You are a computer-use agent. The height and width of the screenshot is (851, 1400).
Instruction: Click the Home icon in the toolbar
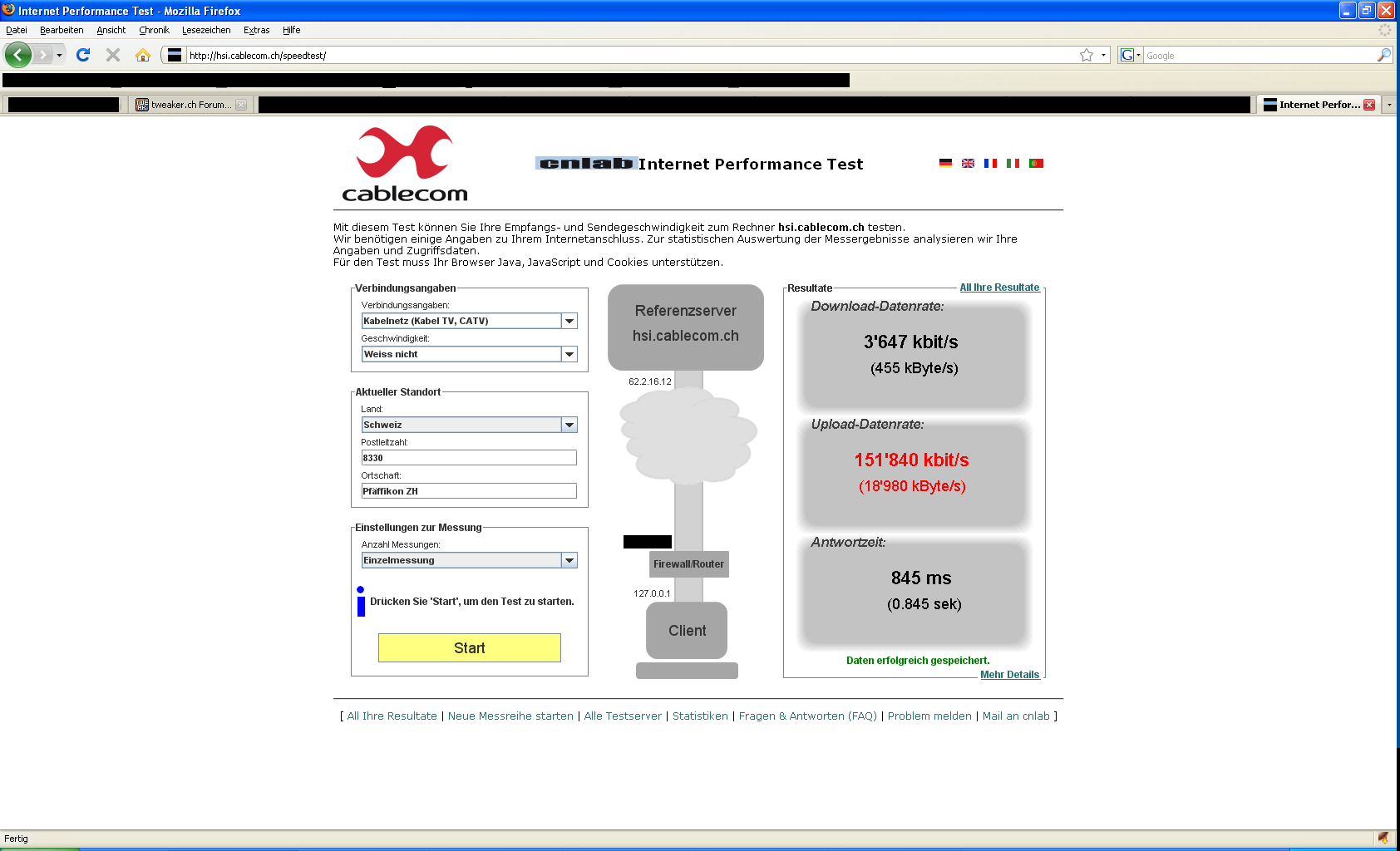(x=143, y=56)
